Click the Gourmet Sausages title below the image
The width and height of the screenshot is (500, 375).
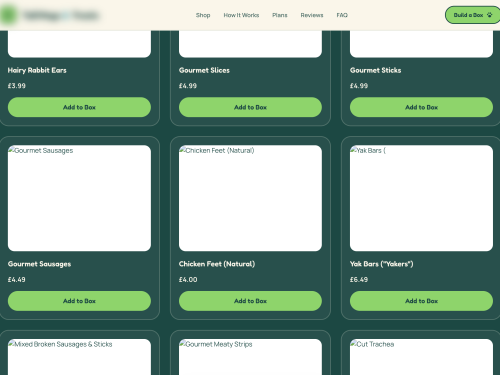39,264
